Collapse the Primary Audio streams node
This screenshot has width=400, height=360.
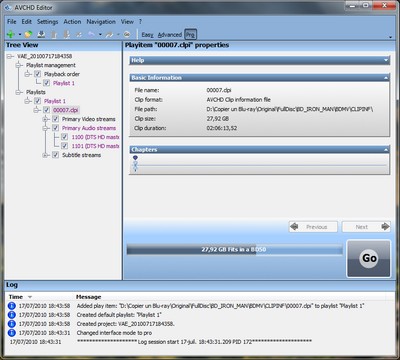tap(46, 128)
